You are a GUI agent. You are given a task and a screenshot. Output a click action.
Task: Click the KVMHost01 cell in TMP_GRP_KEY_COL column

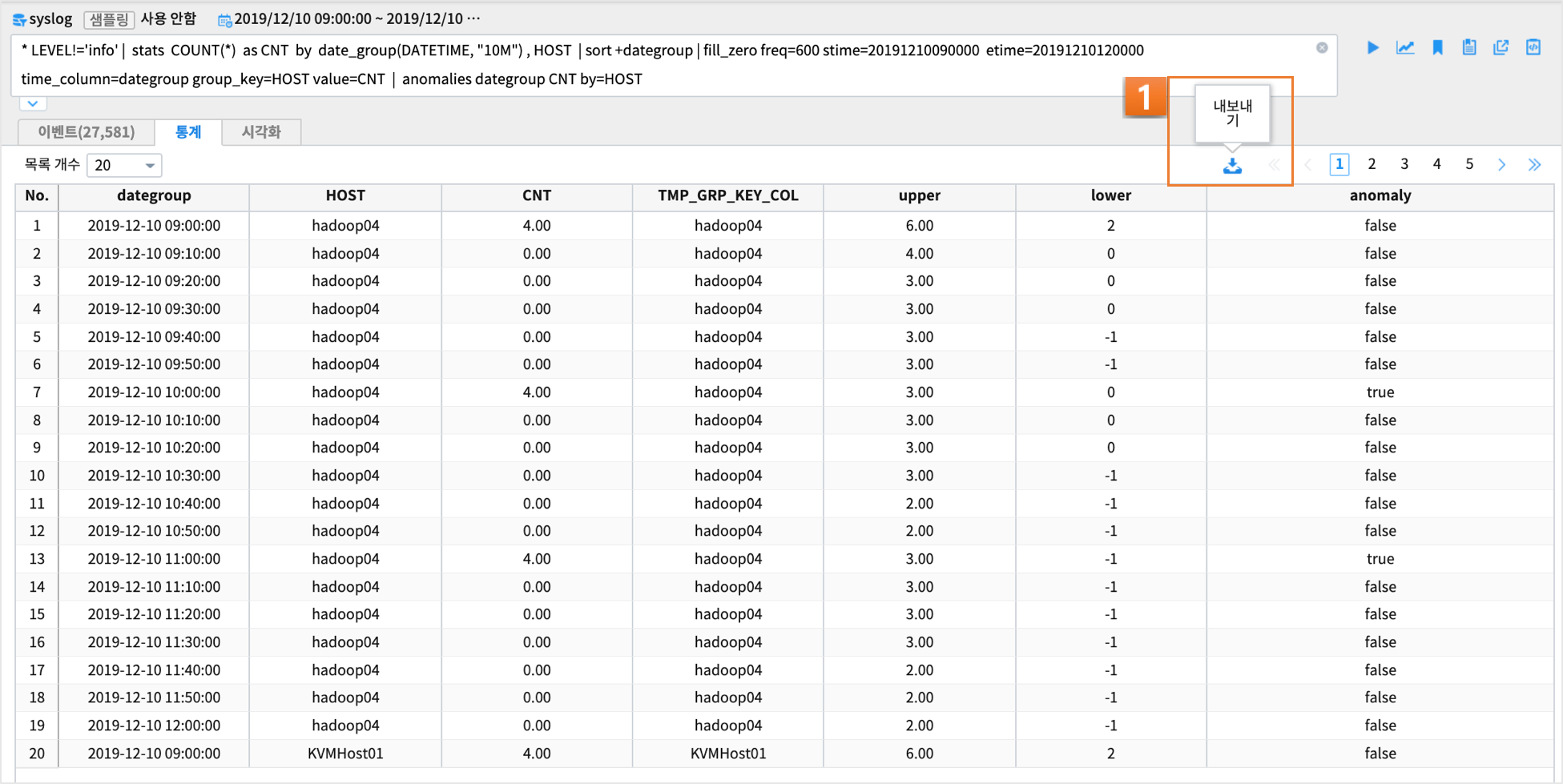point(728,754)
